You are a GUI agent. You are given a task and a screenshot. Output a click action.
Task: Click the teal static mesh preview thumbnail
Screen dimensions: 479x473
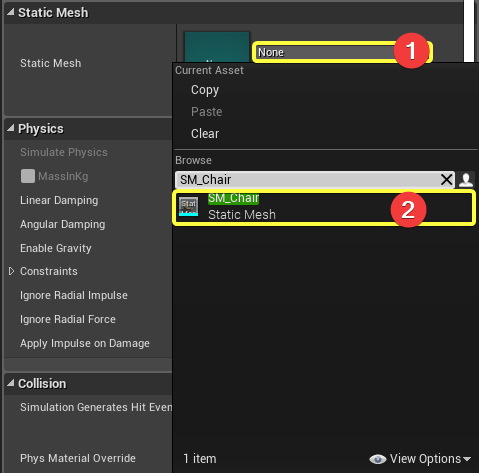point(217,47)
